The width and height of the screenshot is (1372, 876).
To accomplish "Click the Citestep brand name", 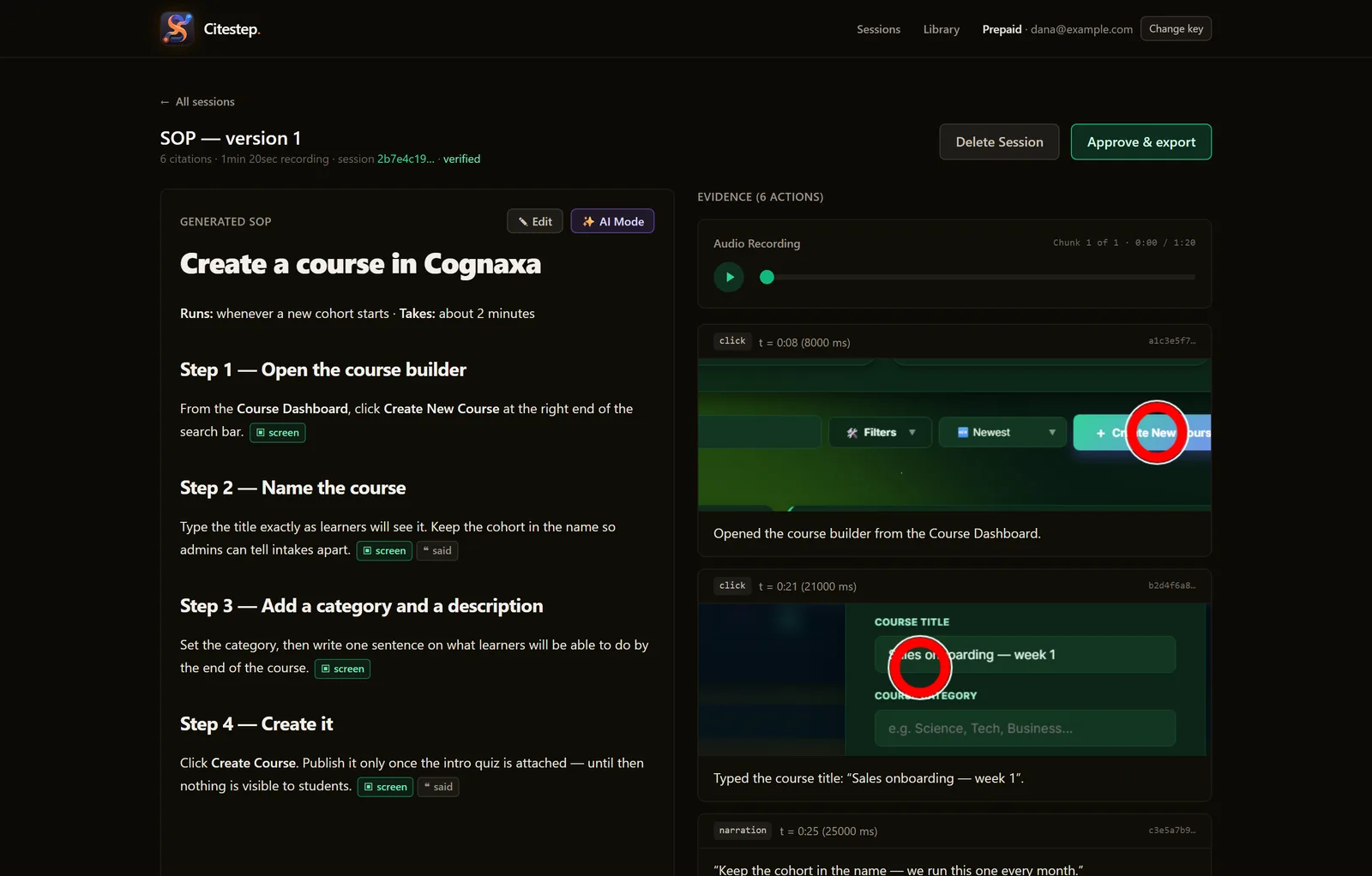I will [x=232, y=29].
